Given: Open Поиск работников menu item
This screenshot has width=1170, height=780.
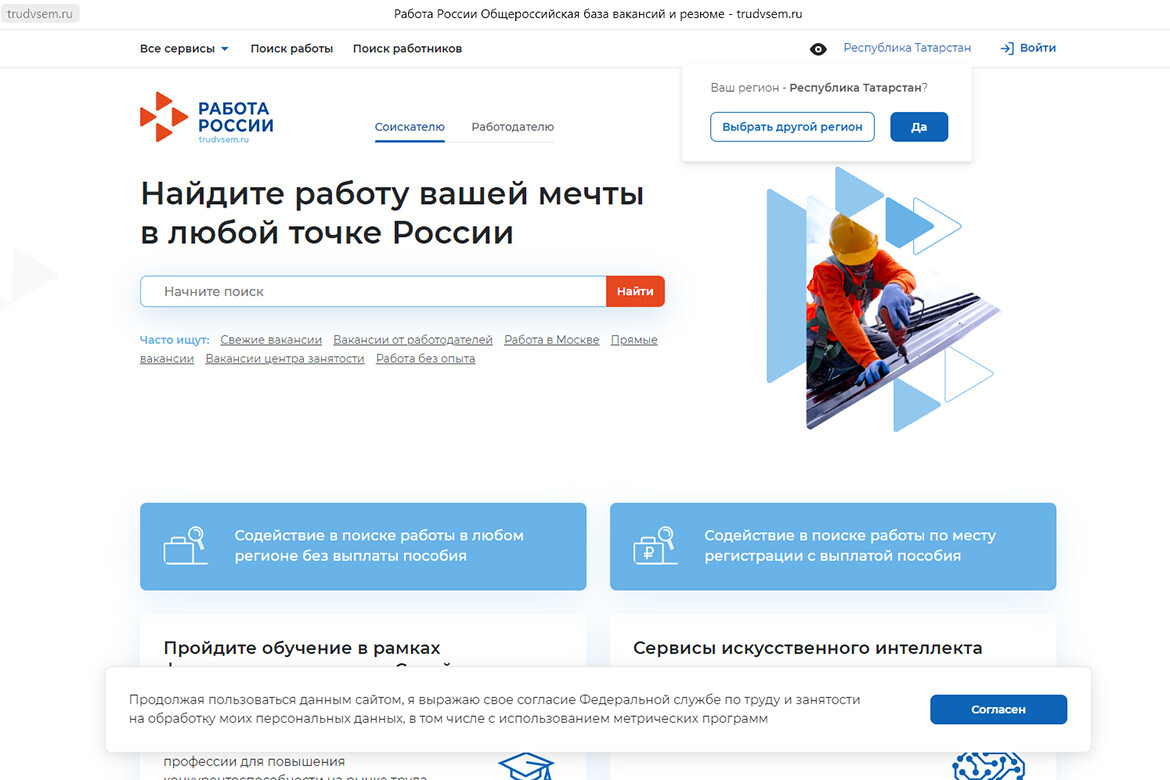Looking at the screenshot, I should pyautogui.click(x=407, y=49).
